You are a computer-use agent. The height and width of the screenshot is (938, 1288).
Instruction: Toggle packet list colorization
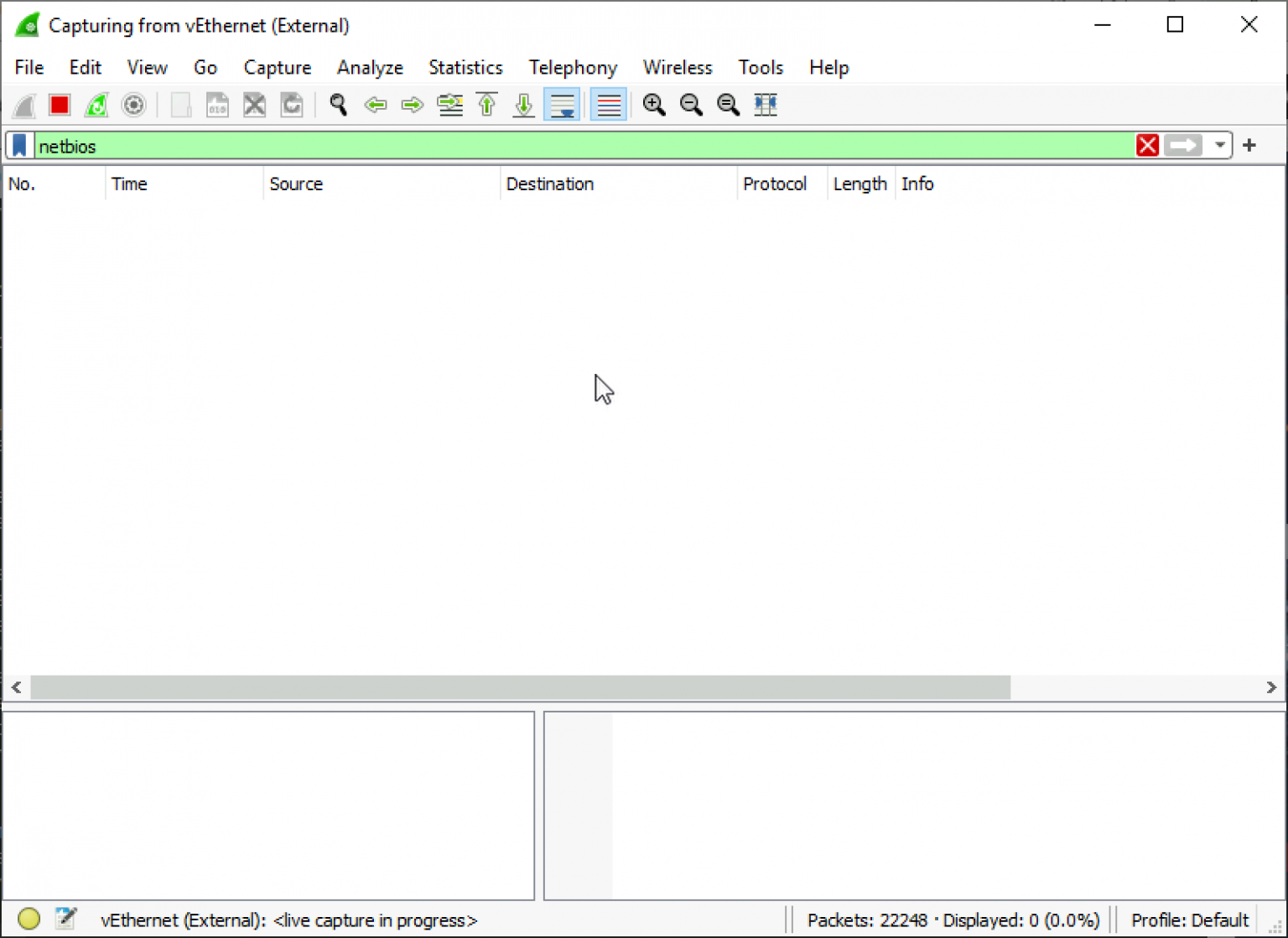607,105
